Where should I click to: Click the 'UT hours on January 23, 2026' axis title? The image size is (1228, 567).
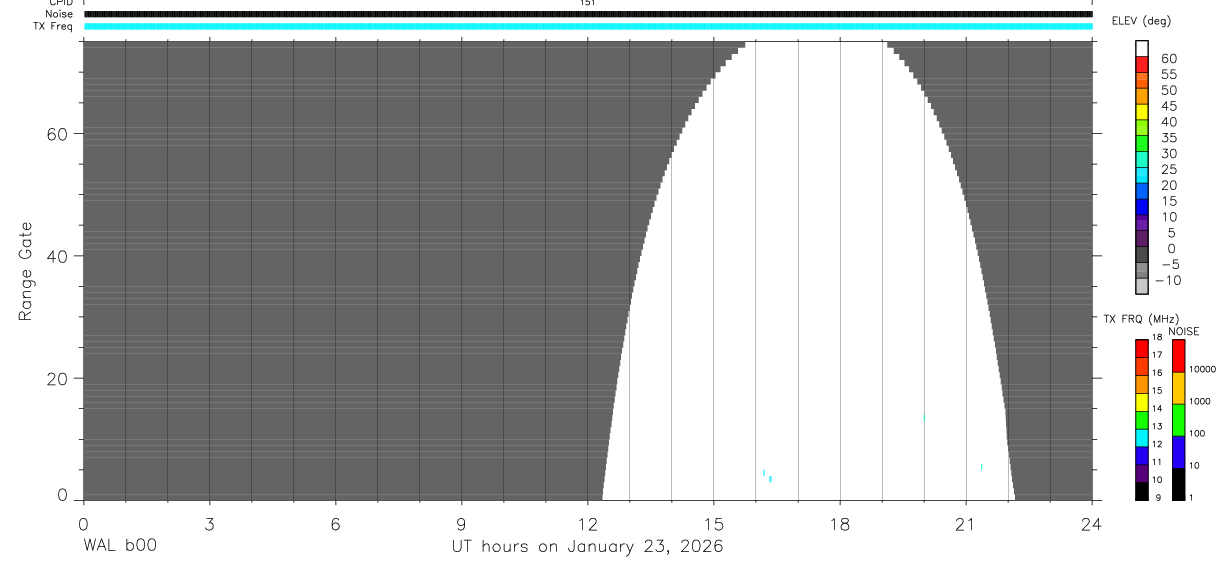pyautogui.click(x=587, y=546)
